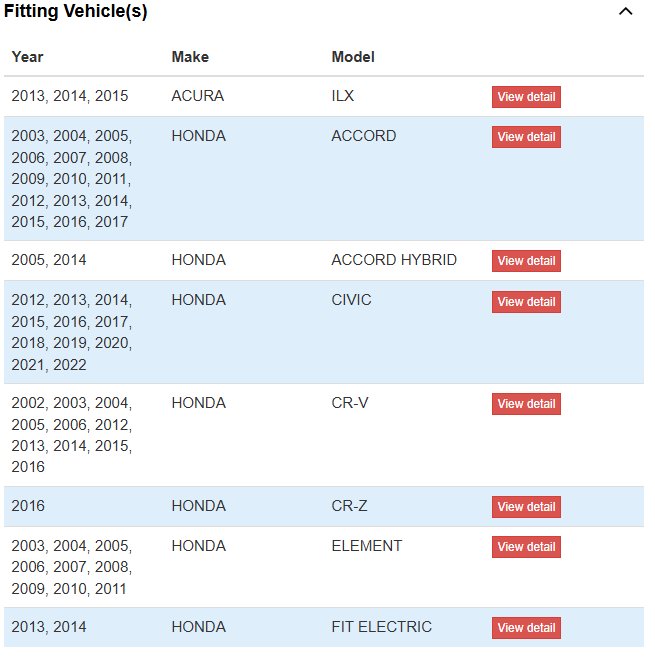View detail for Honda Civic
The height and width of the screenshot is (668, 655).
(526, 302)
